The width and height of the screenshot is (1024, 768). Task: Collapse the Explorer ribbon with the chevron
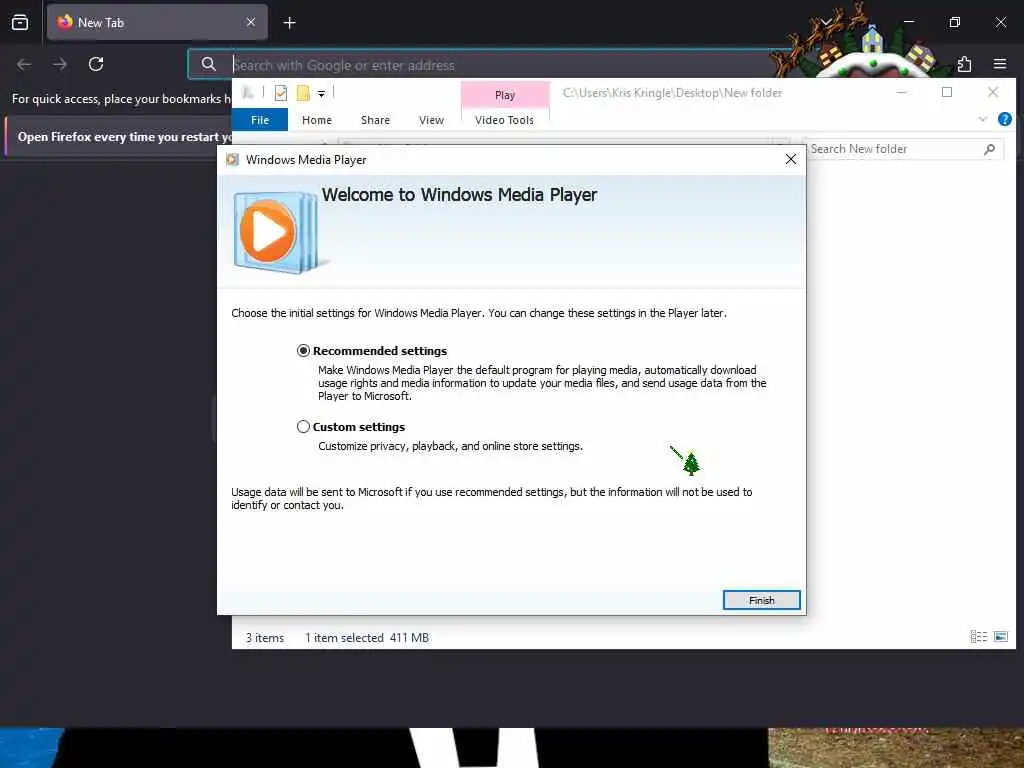tap(982, 119)
